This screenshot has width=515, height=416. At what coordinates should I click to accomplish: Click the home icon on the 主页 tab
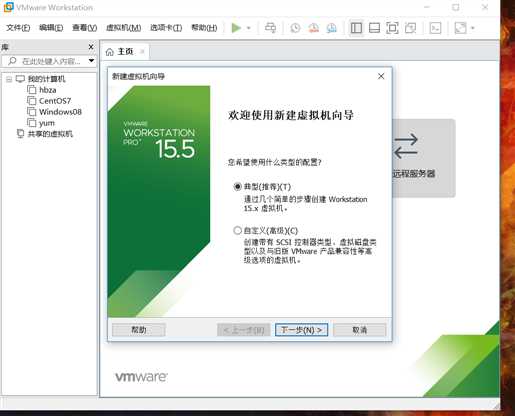click(x=110, y=52)
